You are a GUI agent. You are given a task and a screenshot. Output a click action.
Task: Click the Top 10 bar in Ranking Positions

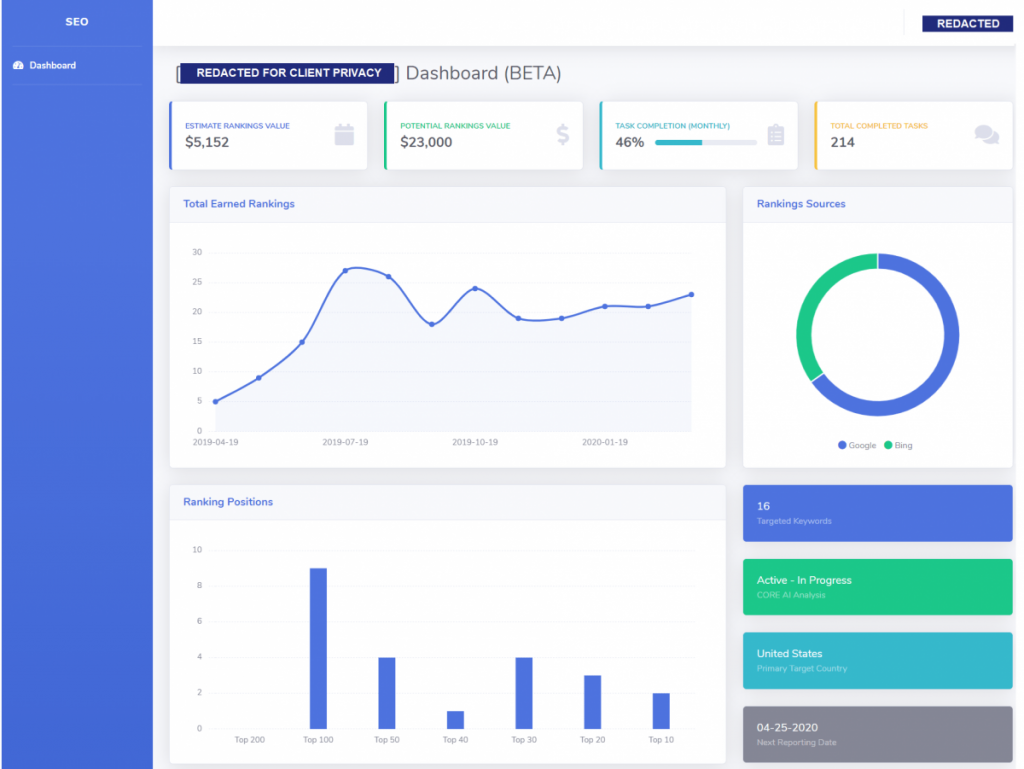[661, 711]
